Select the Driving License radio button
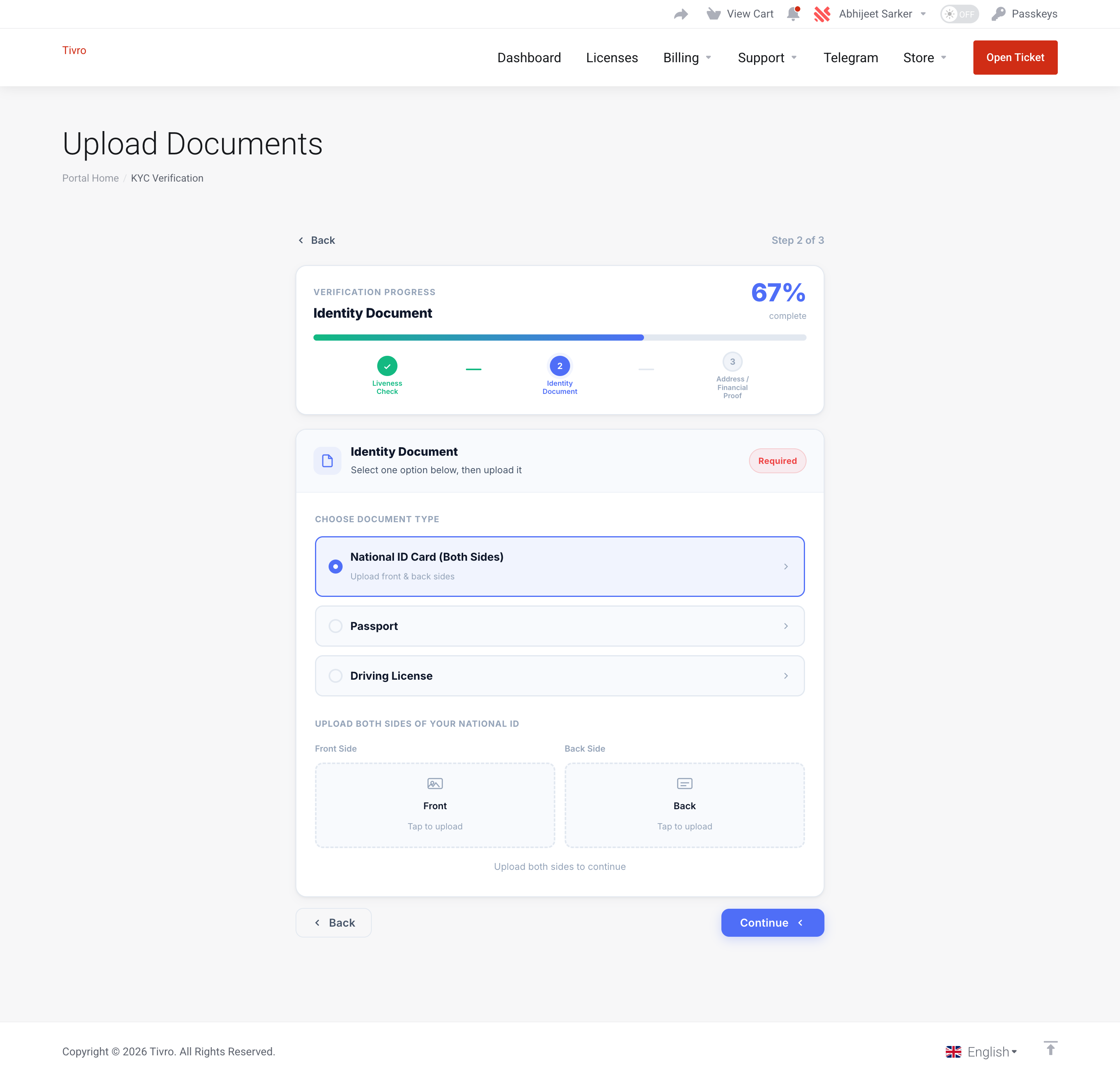The image size is (1120, 1081). click(336, 675)
